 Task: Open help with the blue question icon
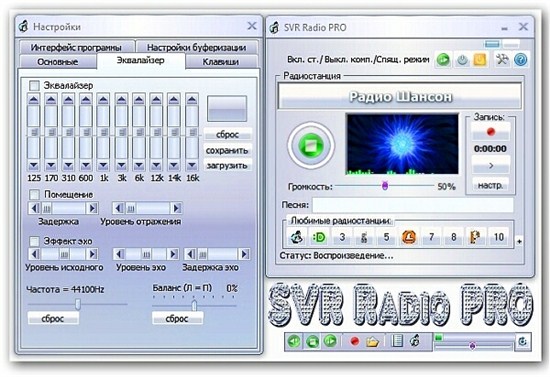[521, 60]
